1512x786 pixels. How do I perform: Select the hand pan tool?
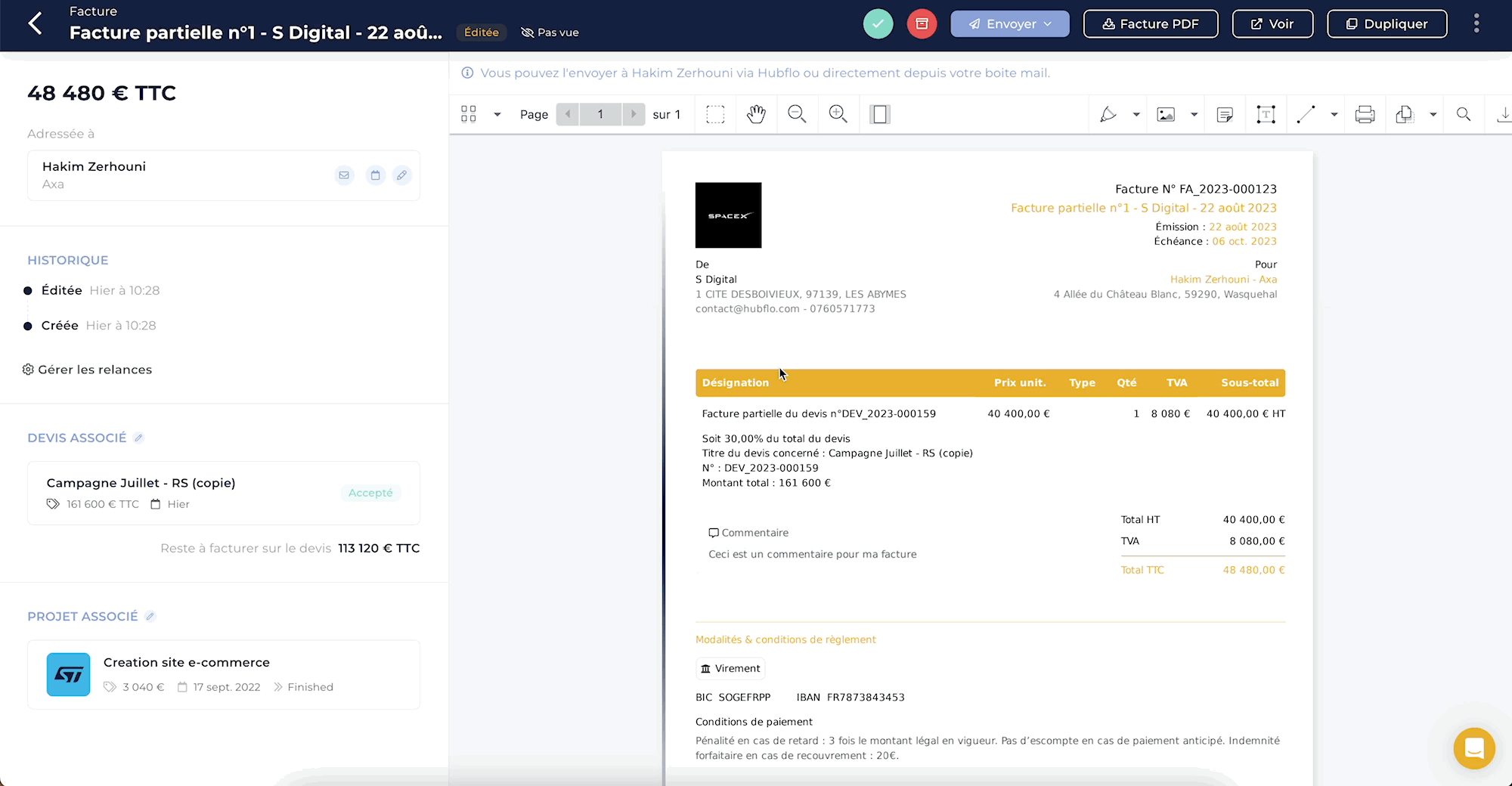(756, 114)
